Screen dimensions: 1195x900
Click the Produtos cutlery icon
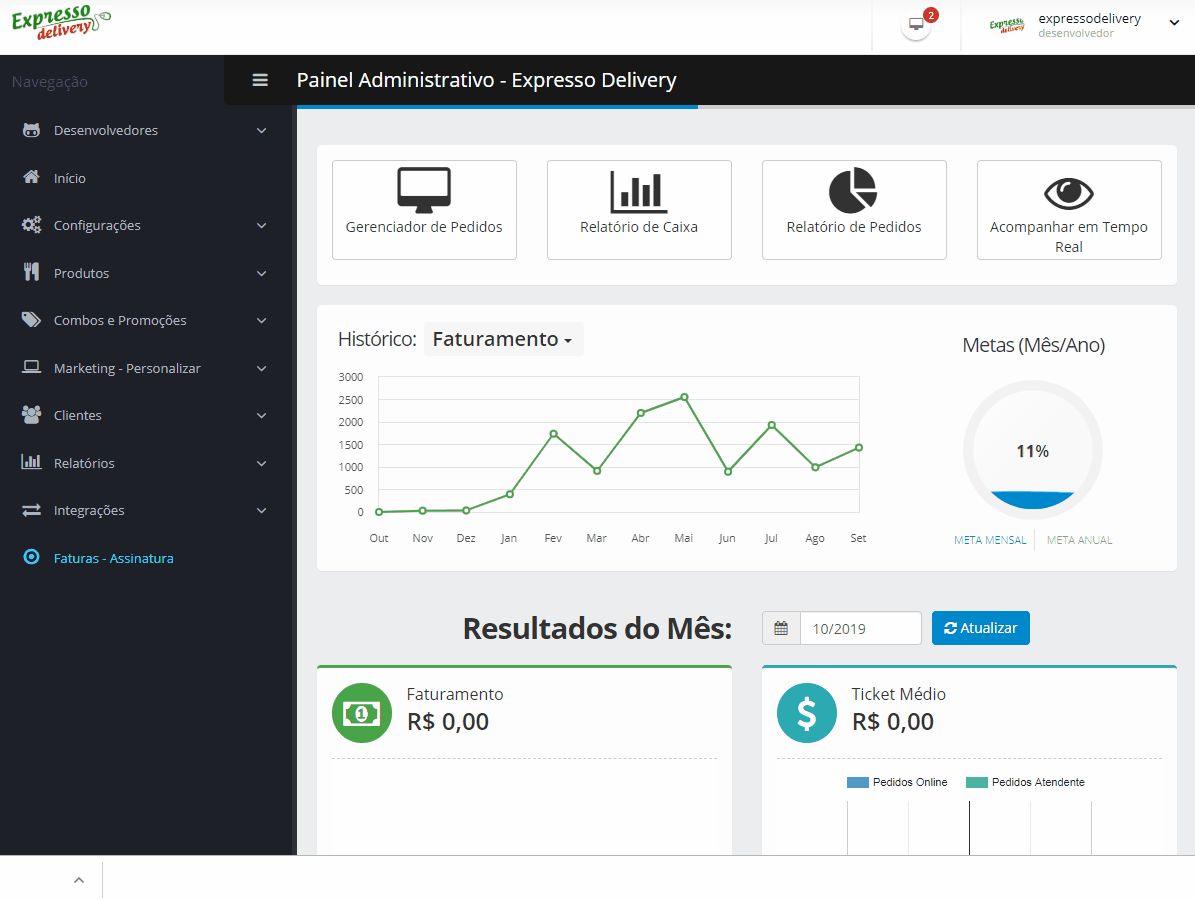point(31,272)
